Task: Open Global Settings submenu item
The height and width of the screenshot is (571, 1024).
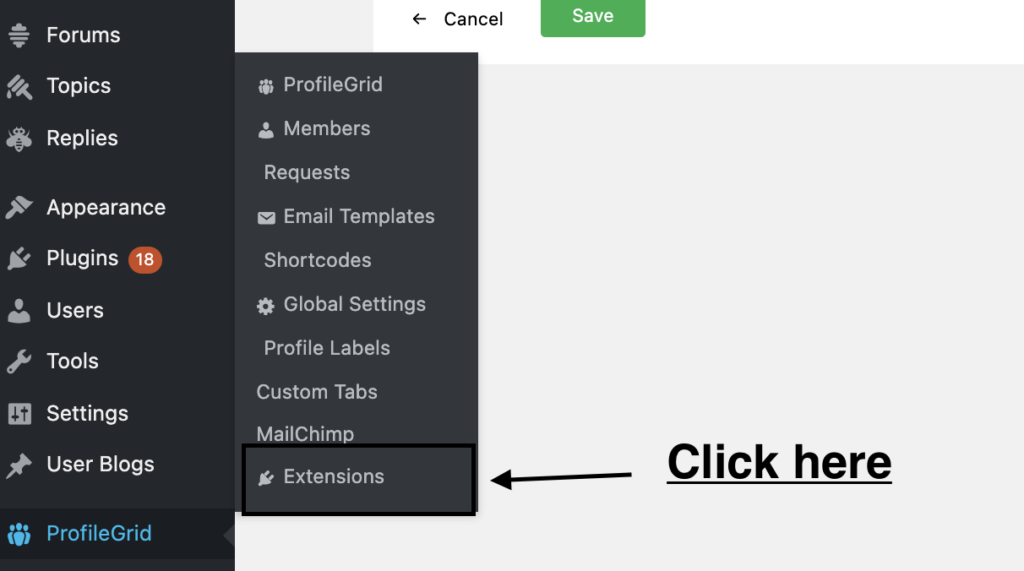Action: [354, 305]
